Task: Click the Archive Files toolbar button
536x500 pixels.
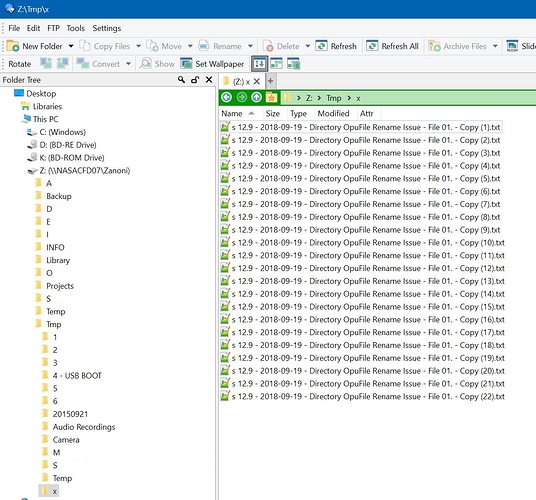Action: coord(457,46)
